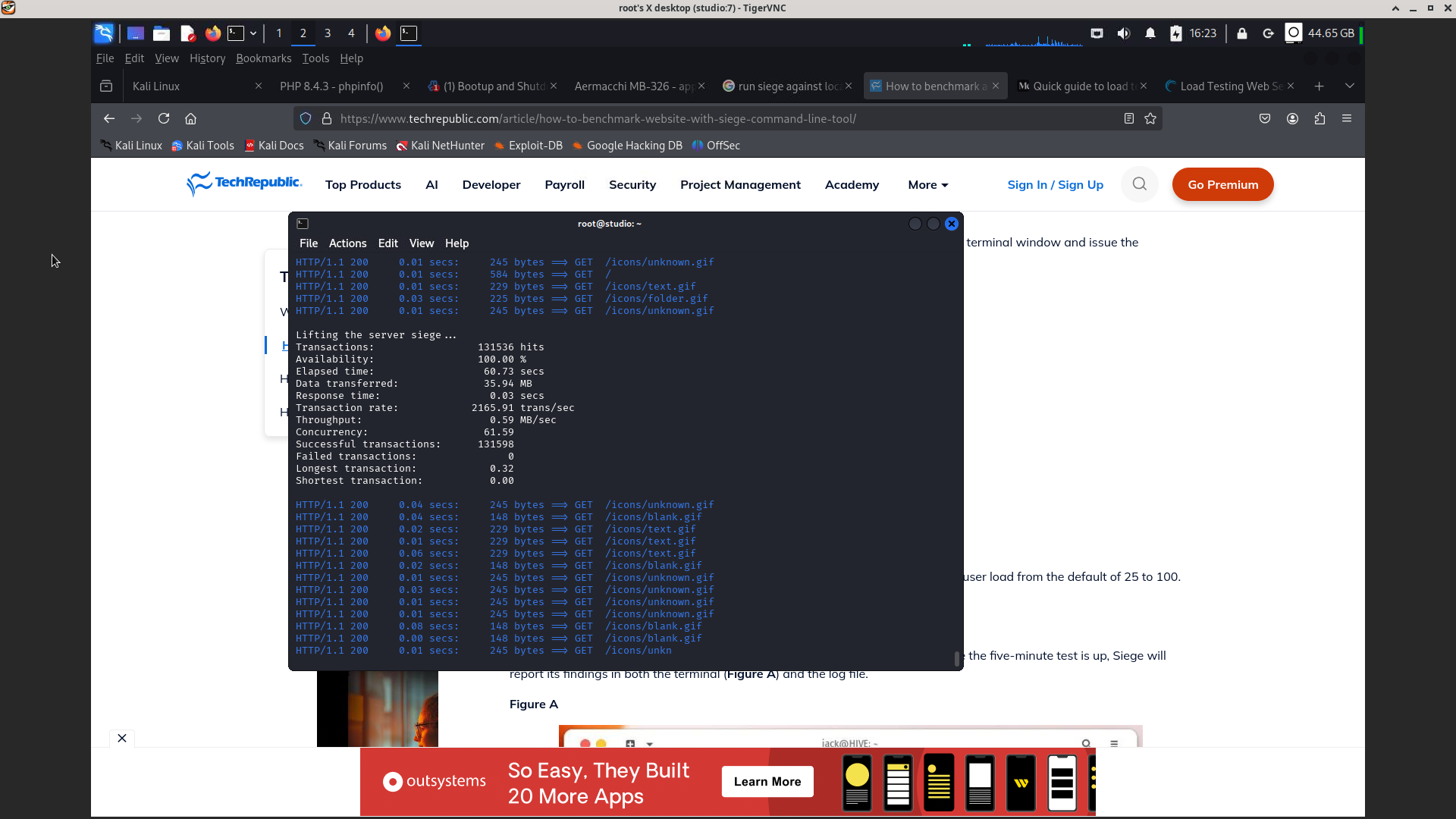Click the tracking protection shield icon
This screenshot has width=1456, height=819.
point(306,118)
